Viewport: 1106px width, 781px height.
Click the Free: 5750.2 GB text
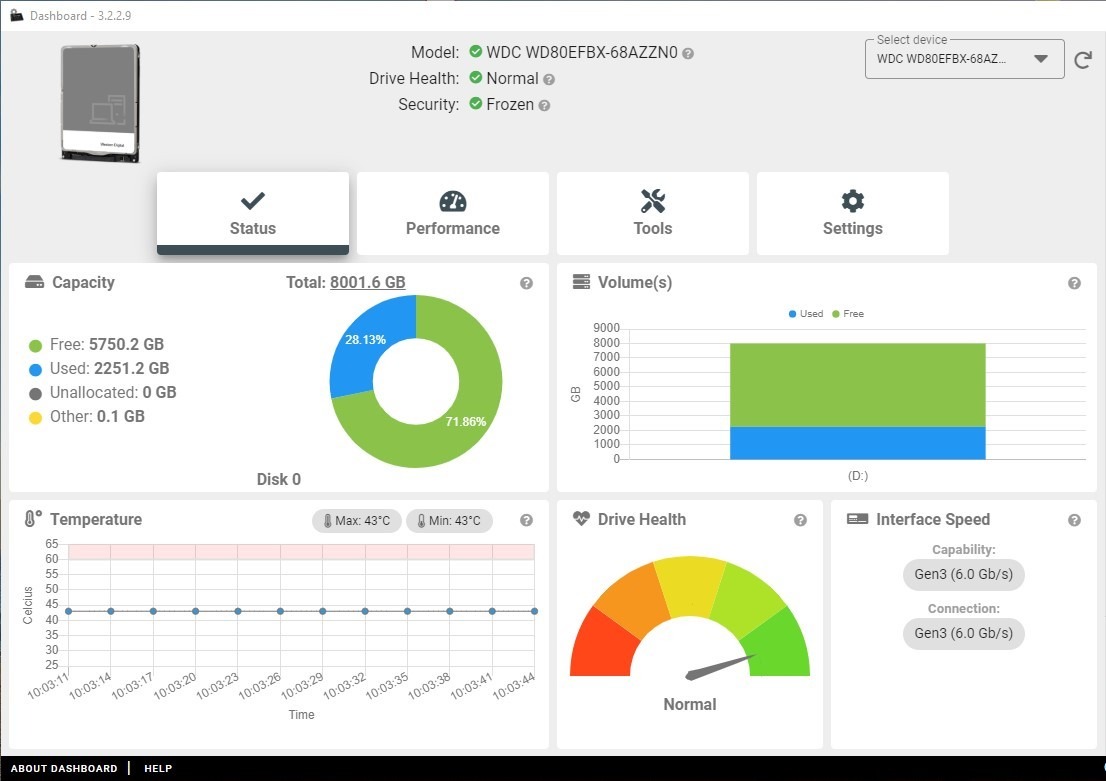click(107, 345)
